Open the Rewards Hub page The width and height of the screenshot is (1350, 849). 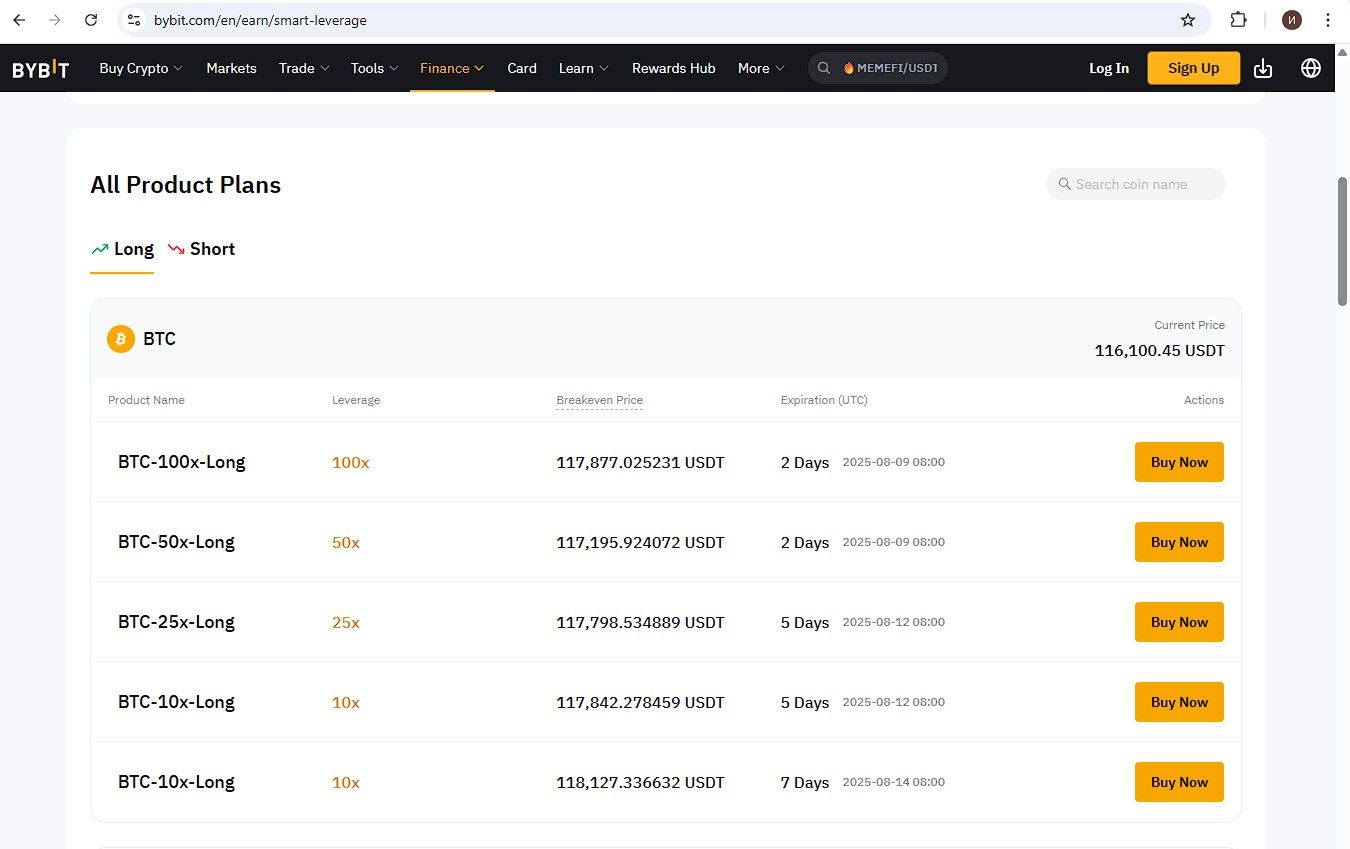point(674,68)
